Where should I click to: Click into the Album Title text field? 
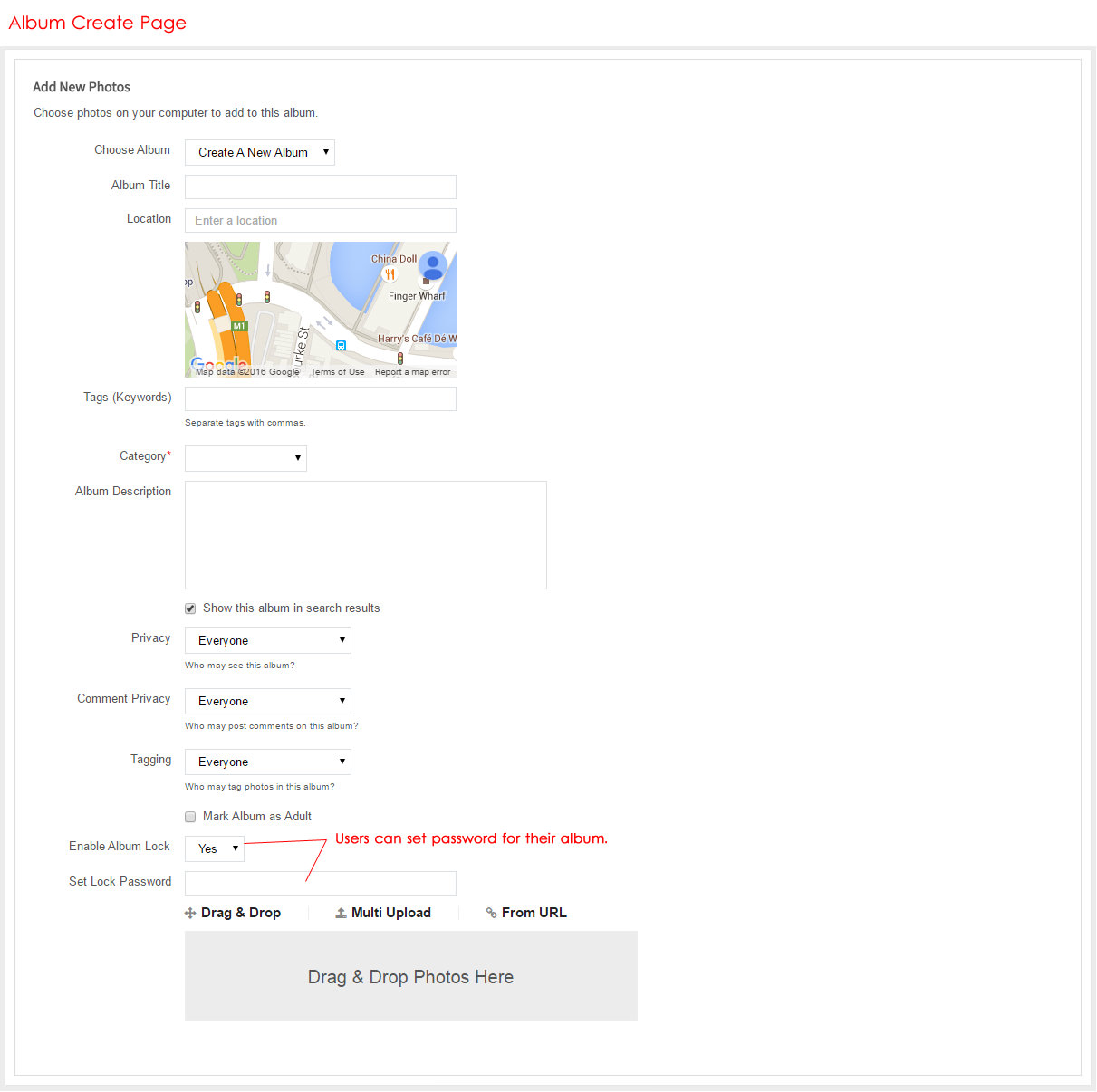click(x=321, y=187)
